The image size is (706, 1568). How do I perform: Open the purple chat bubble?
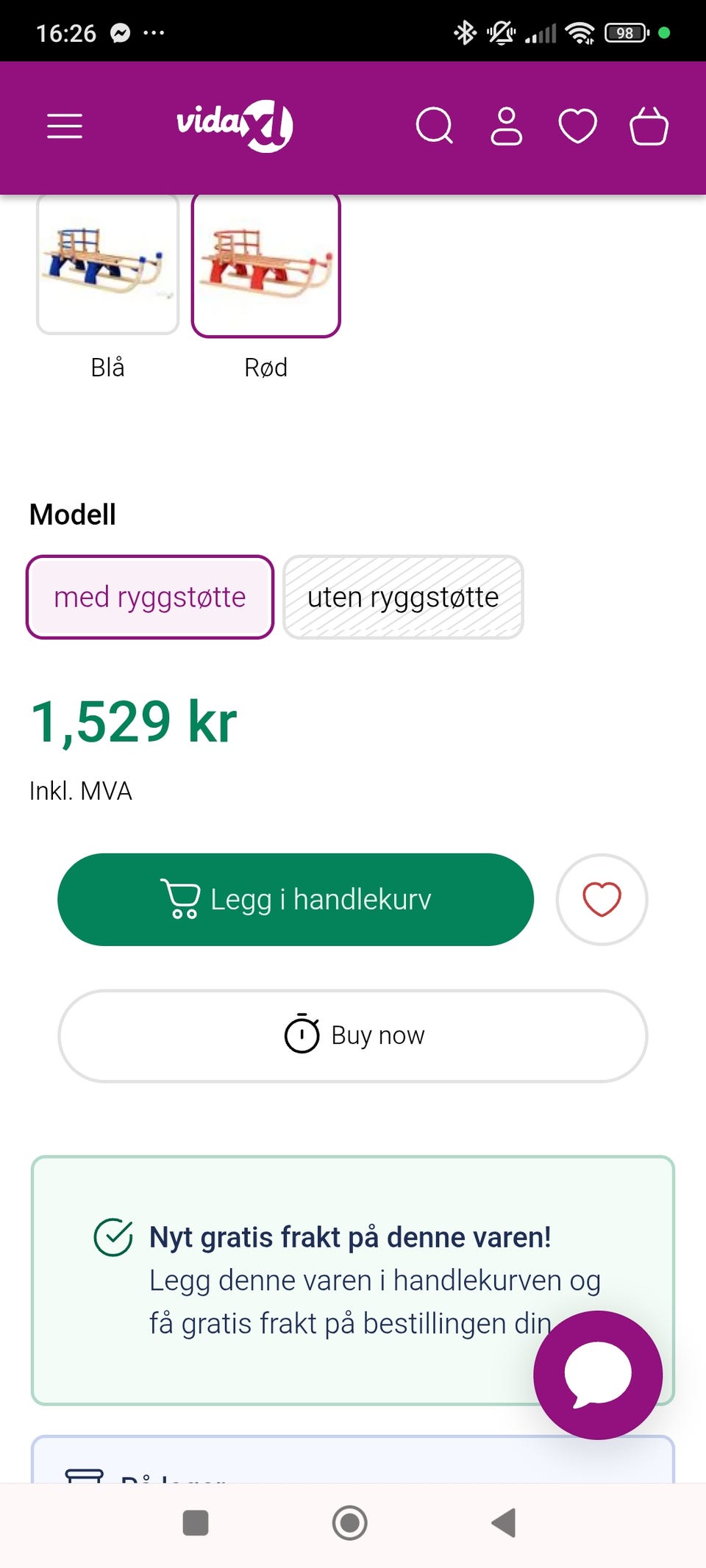pyautogui.click(x=598, y=1375)
